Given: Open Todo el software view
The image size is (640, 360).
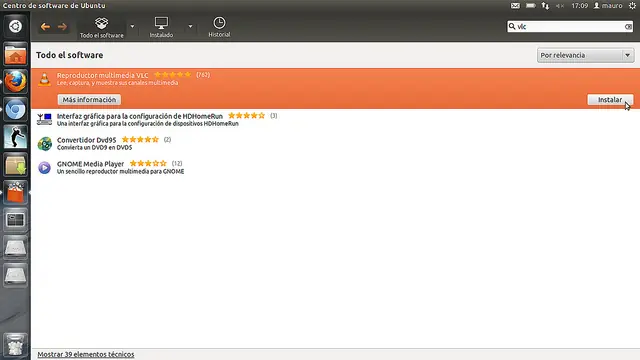Looking at the screenshot, I should pos(102,27).
